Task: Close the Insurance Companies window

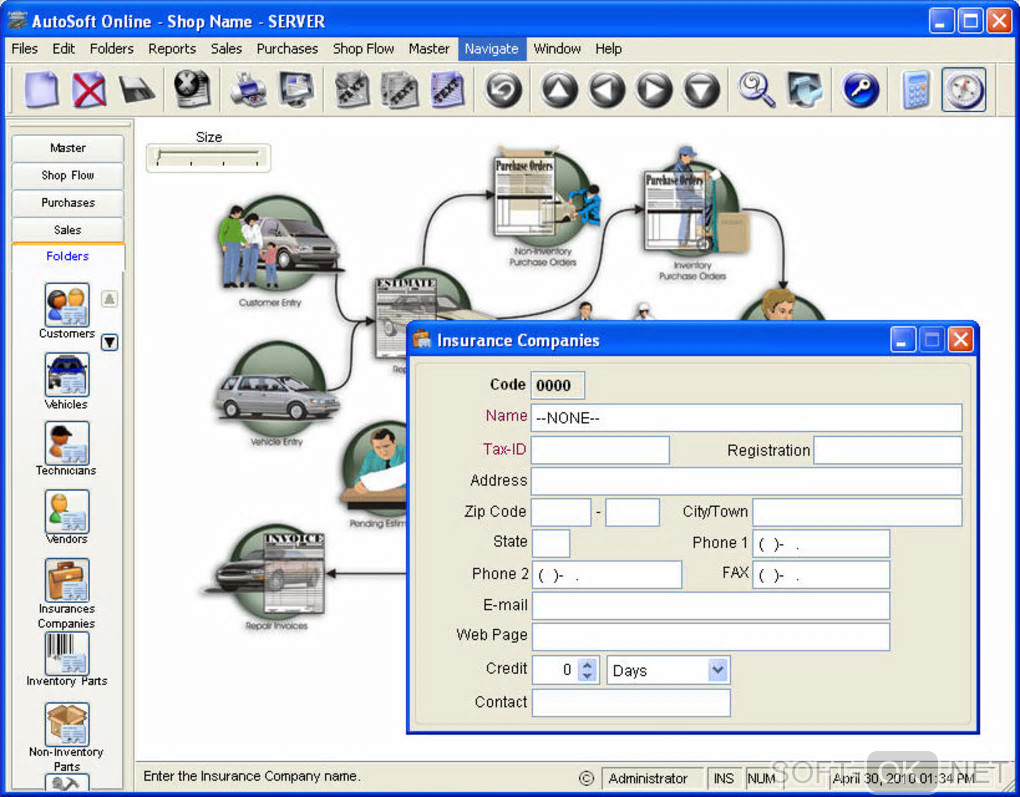Action: point(960,340)
